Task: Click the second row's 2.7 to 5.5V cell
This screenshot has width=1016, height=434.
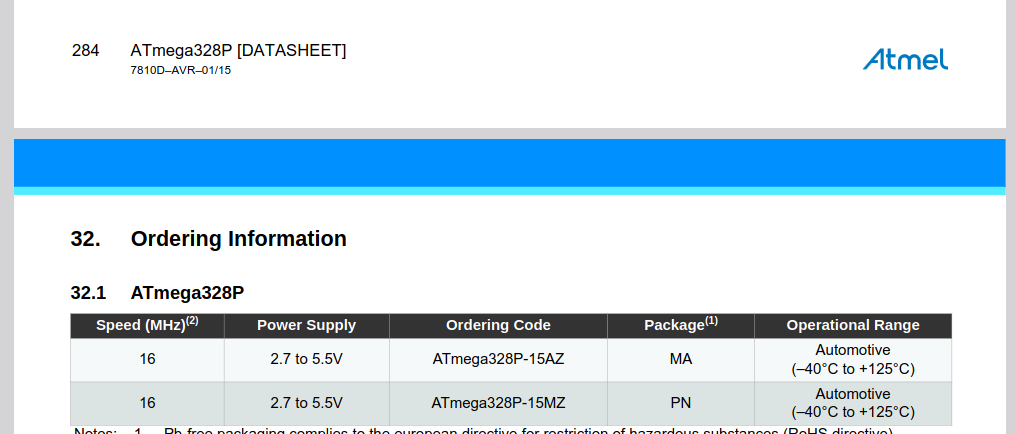Action: coord(306,403)
